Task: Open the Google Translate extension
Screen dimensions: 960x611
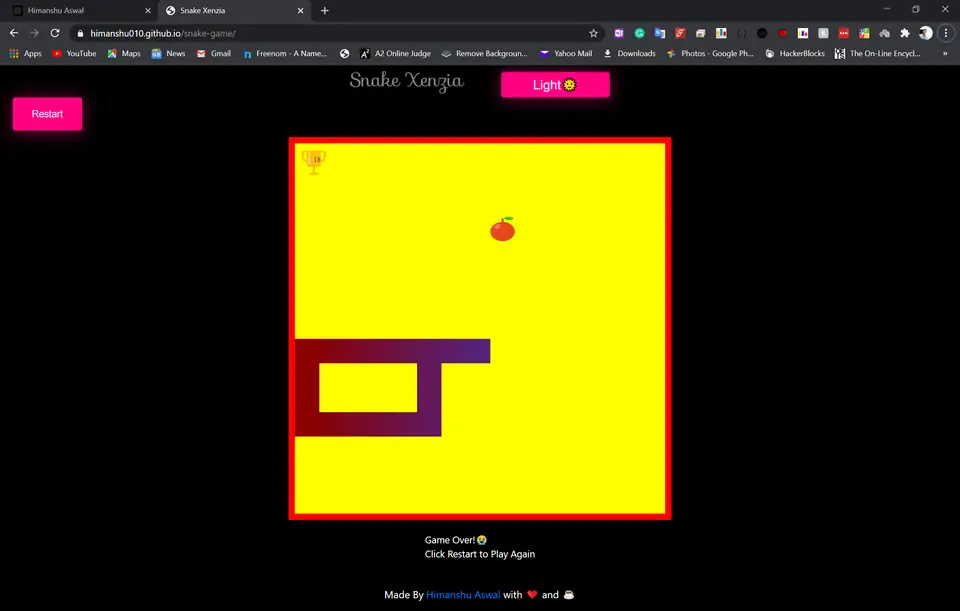Action: pos(660,33)
